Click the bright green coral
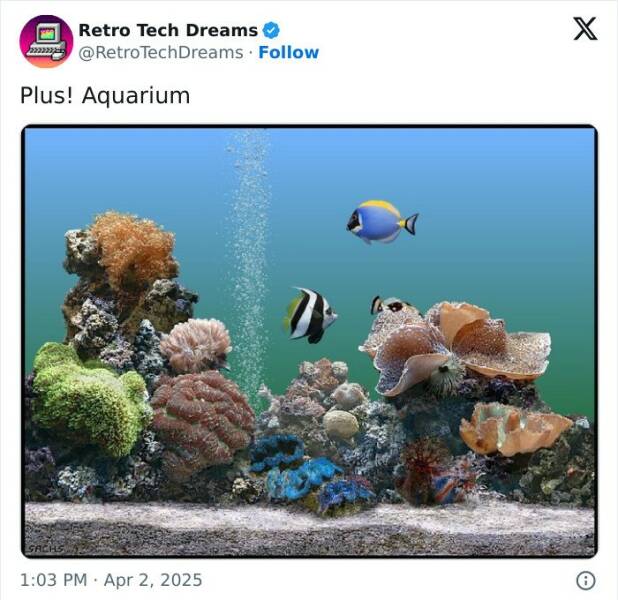 click(x=87, y=399)
